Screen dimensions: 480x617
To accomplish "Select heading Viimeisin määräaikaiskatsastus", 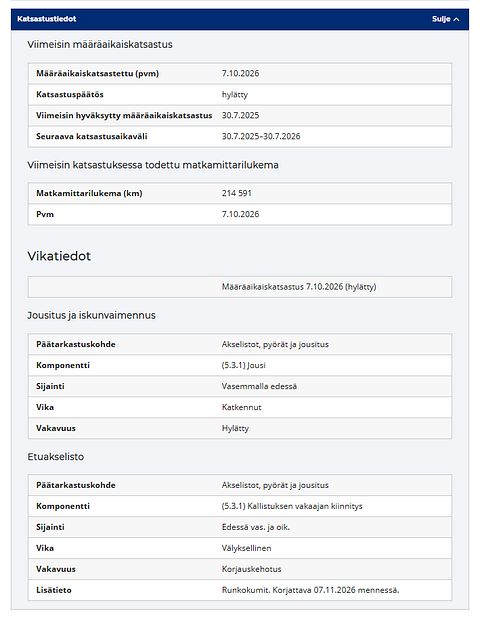I will [100, 44].
